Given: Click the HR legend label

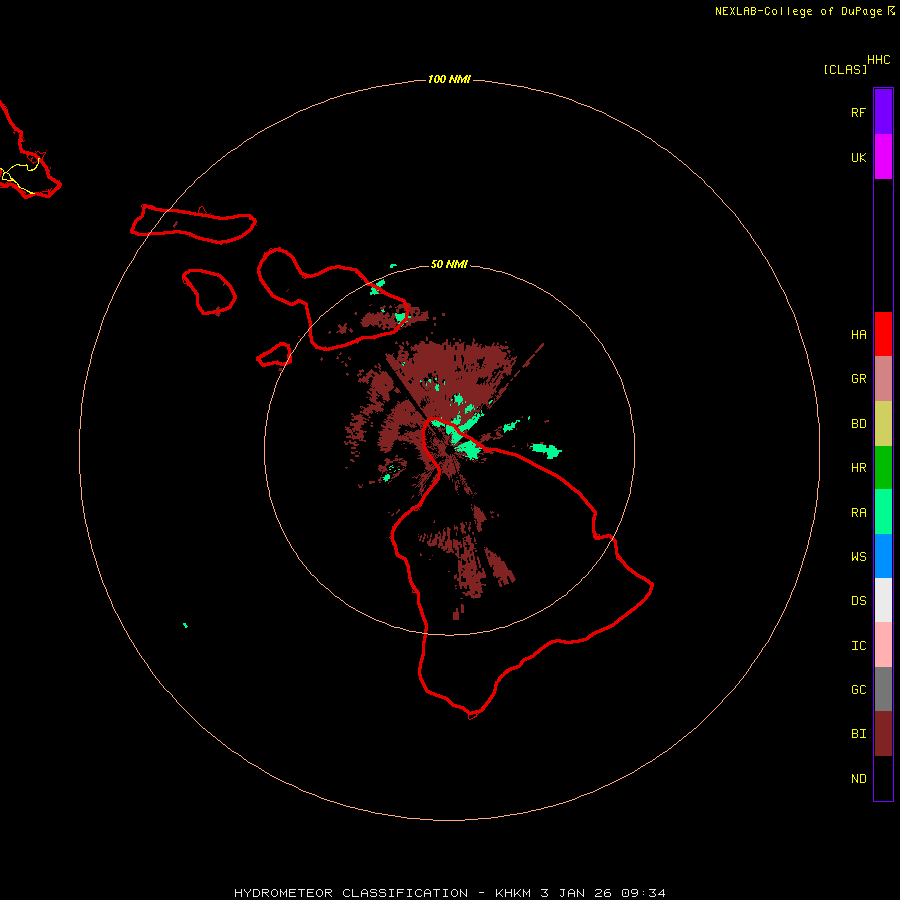Looking at the screenshot, I should (x=858, y=468).
